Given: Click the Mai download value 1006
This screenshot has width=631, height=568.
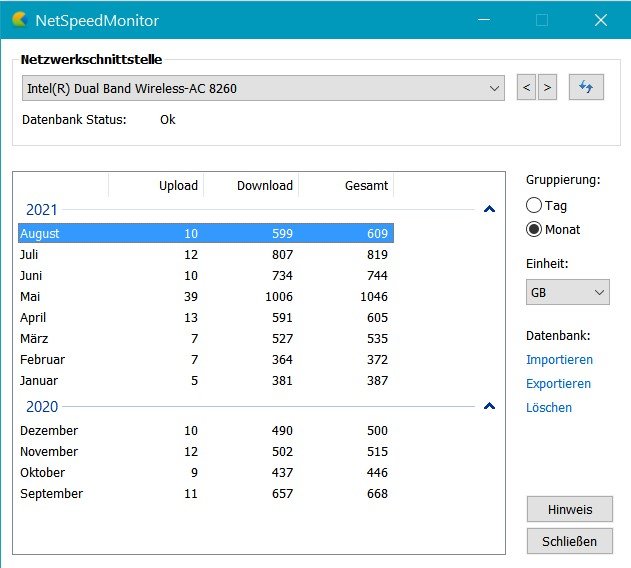Looking at the screenshot, I should click(x=279, y=297).
